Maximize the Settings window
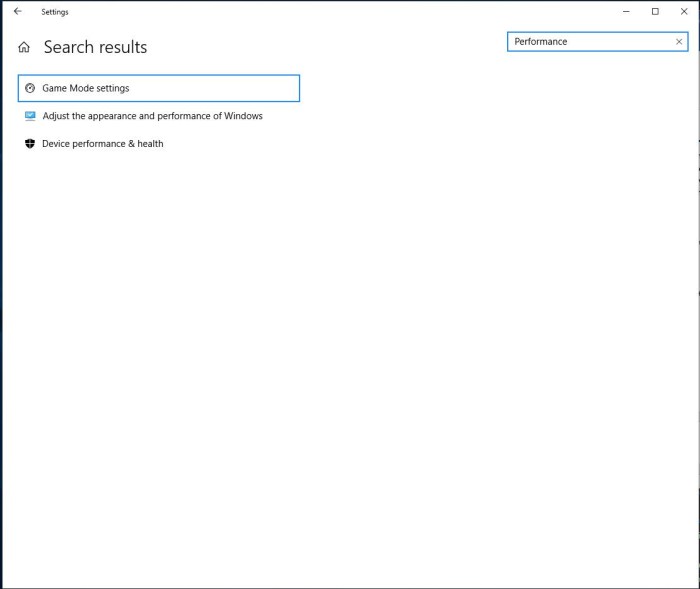Viewport: 700px width, 589px height. click(655, 12)
